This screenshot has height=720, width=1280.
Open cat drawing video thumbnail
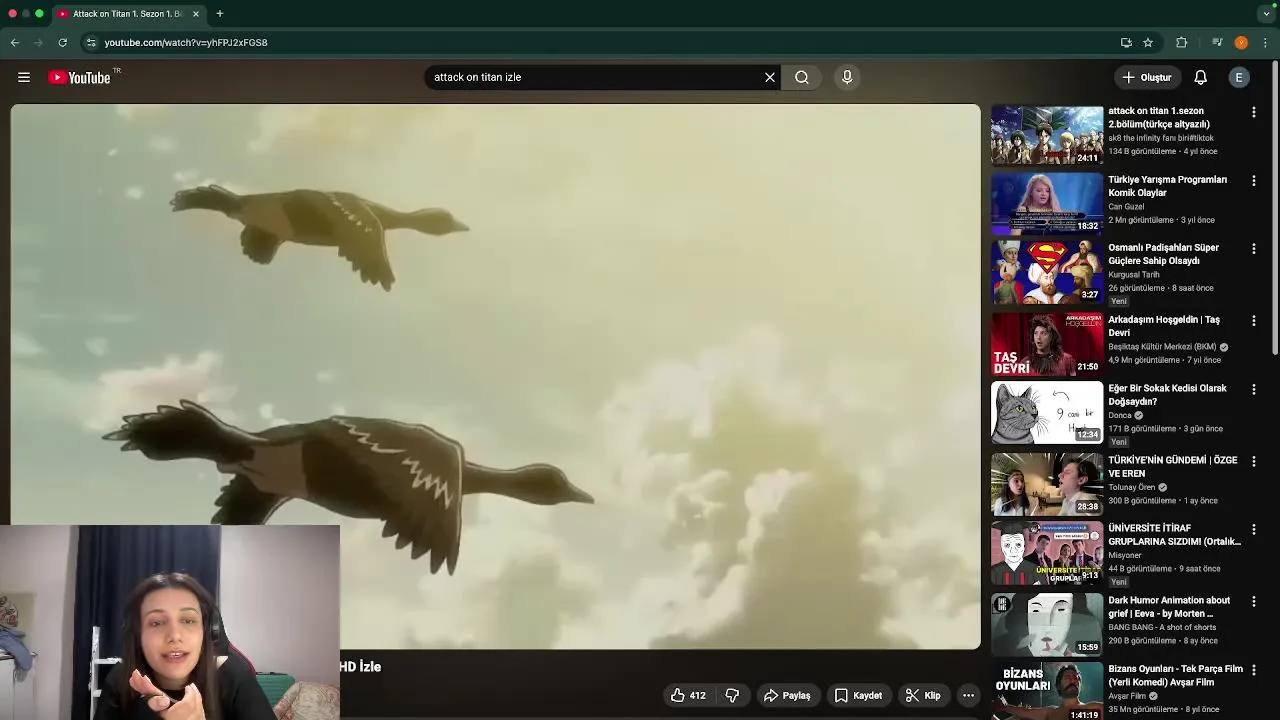pos(1047,412)
